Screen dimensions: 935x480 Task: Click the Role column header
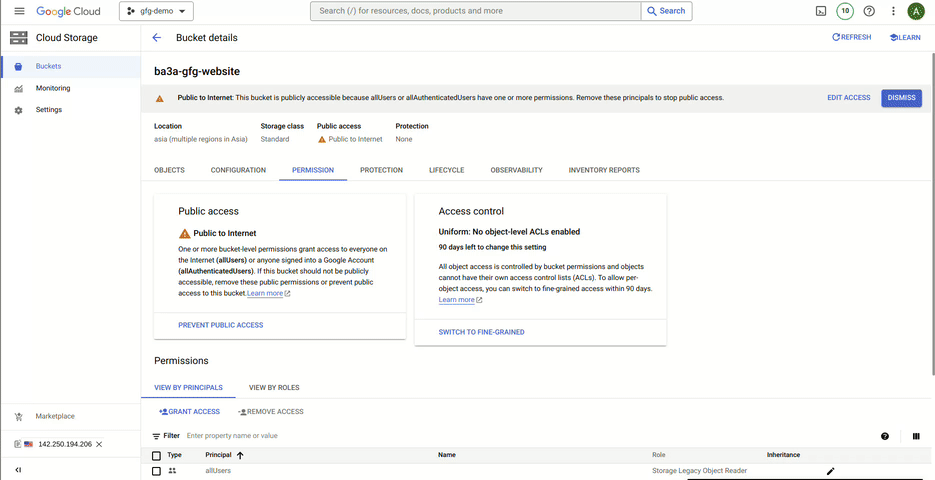point(659,455)
